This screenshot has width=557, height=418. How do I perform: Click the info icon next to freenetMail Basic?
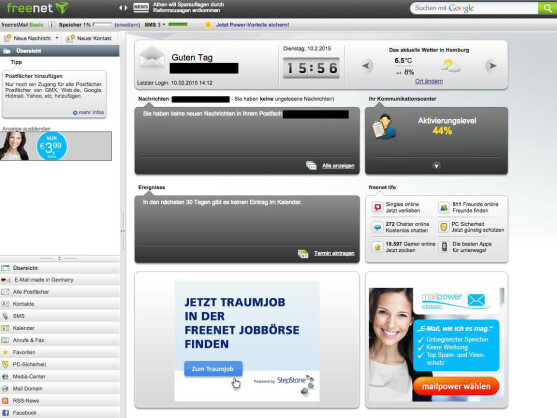51,25
